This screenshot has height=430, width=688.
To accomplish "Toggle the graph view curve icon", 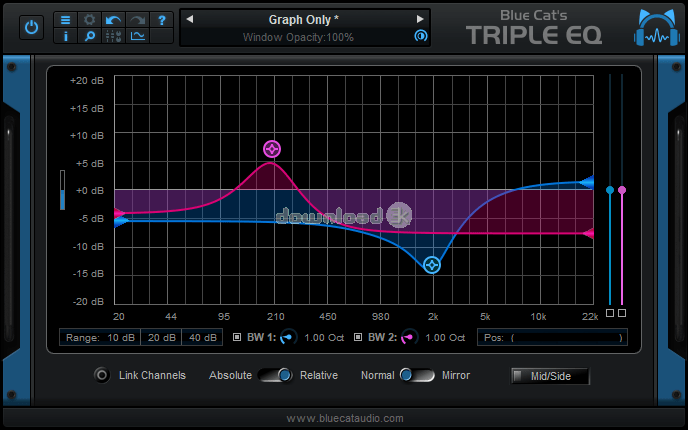I will 138,36.
